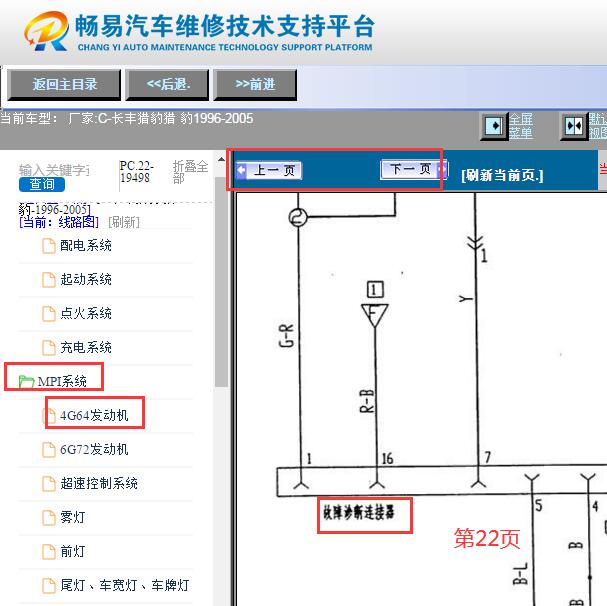
Task: Click 折叠全部 to collapse the tree
Action: 190,172
